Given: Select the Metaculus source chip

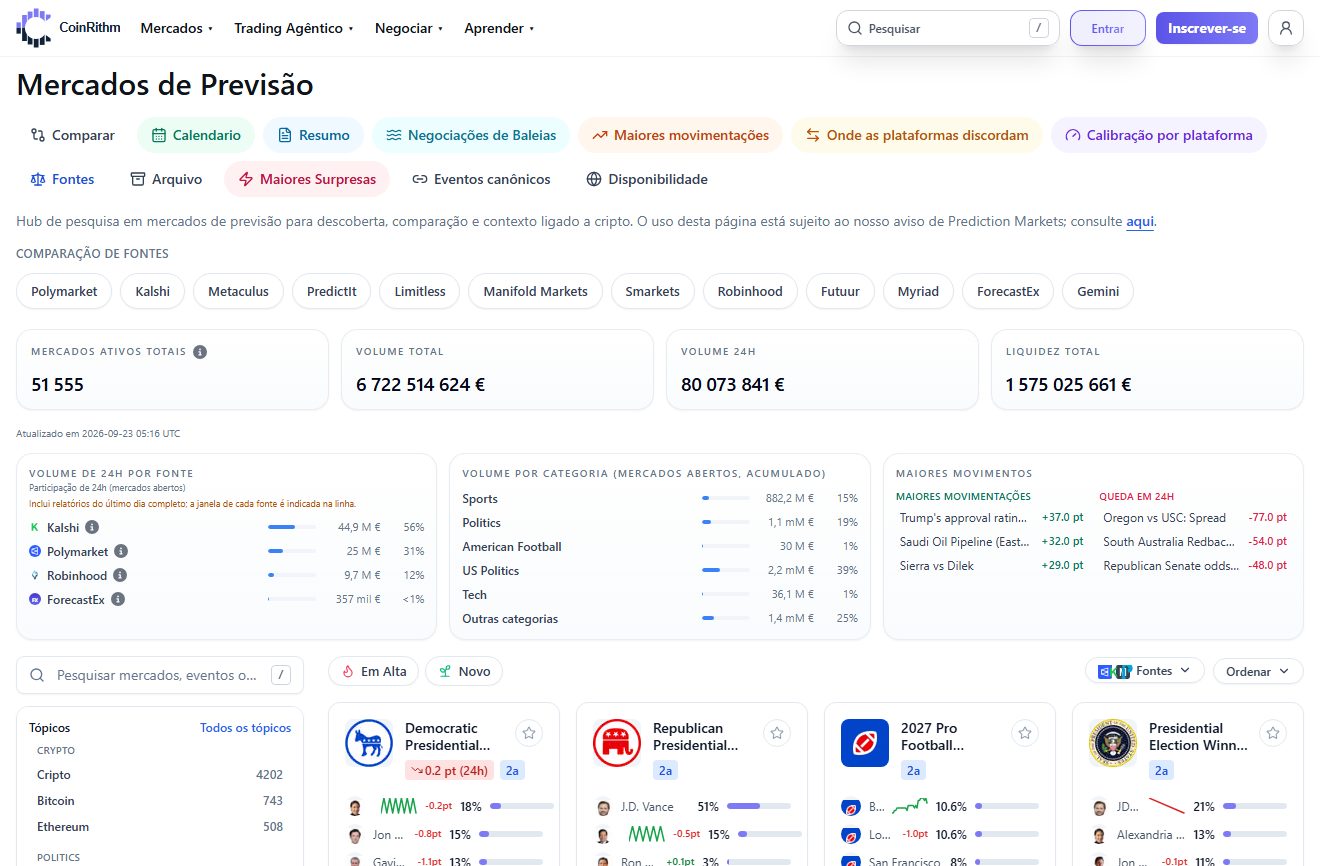Looking at the screenshot, I should pos(238,291).
